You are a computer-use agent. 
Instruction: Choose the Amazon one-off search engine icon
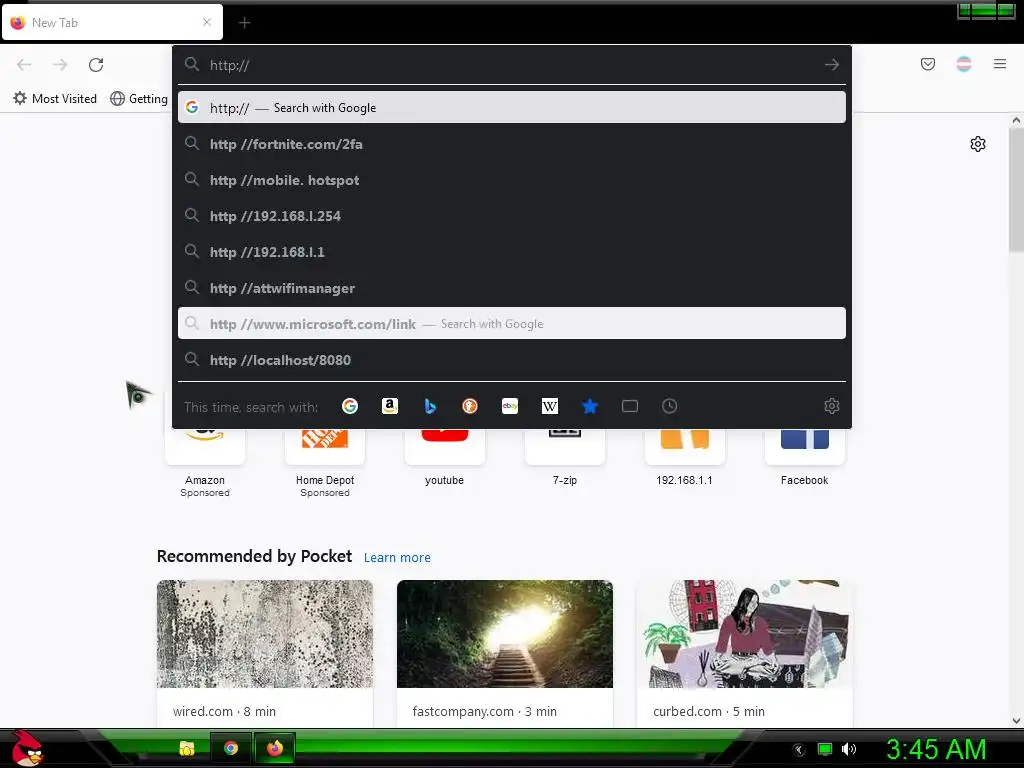[390, 406]
